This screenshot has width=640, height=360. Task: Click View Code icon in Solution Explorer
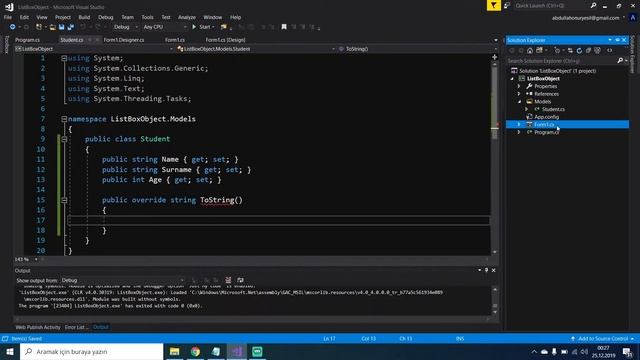coord(609,51)
